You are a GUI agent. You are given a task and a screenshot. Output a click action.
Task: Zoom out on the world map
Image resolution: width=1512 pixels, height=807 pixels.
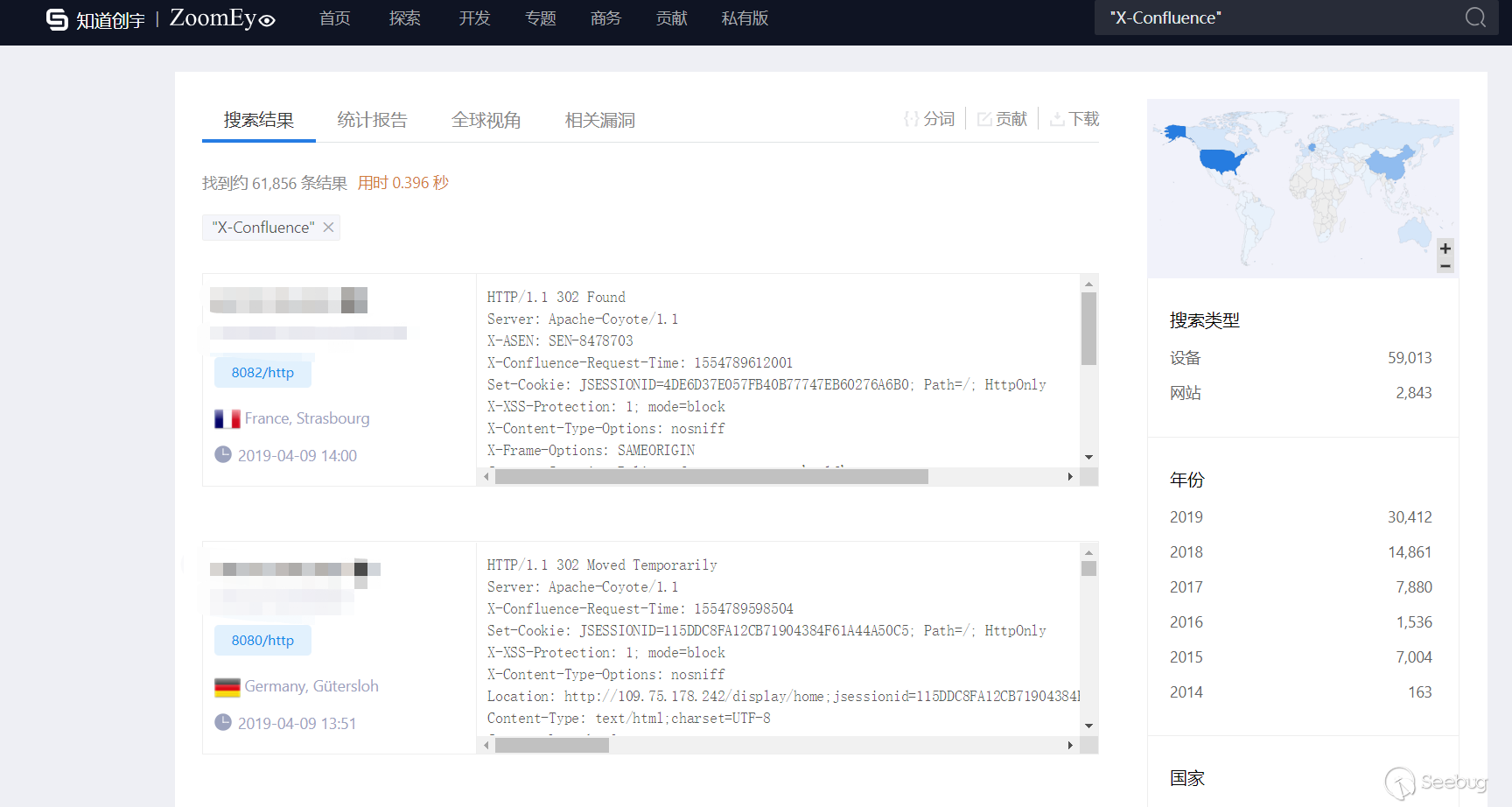point(1445,266)
